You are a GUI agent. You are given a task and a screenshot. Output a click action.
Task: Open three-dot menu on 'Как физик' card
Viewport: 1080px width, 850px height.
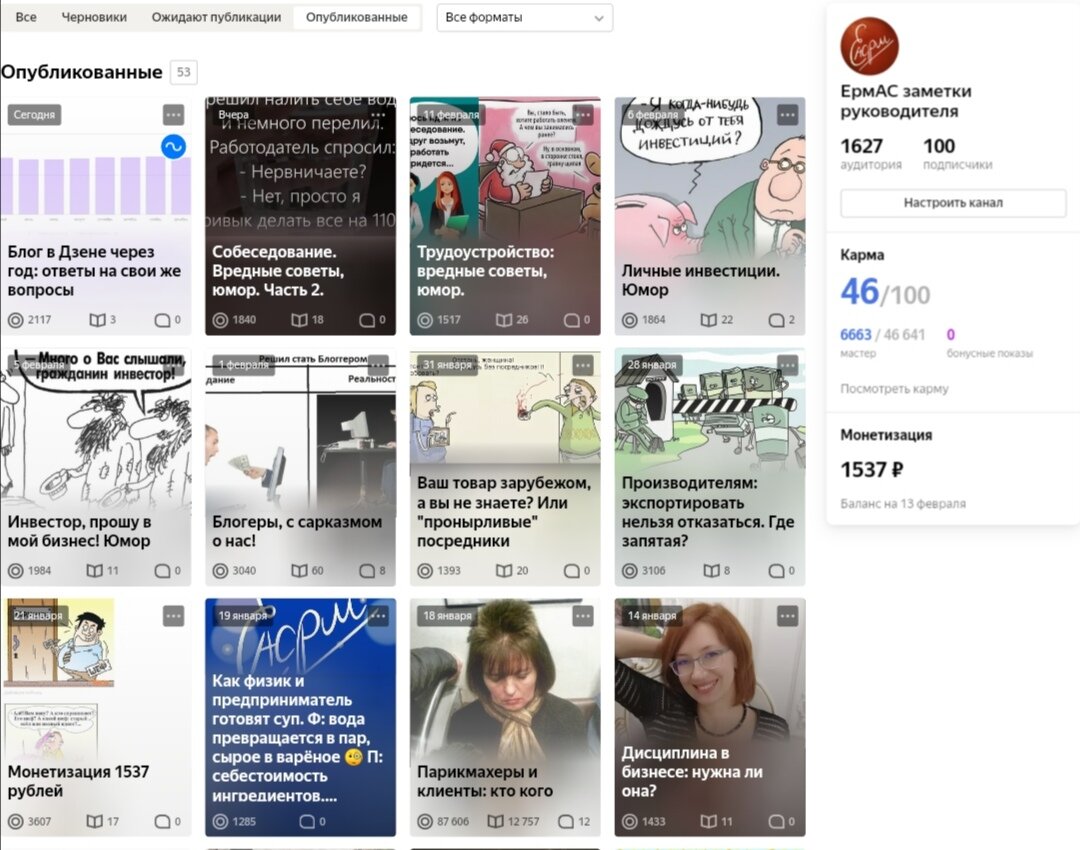(378, 616)
